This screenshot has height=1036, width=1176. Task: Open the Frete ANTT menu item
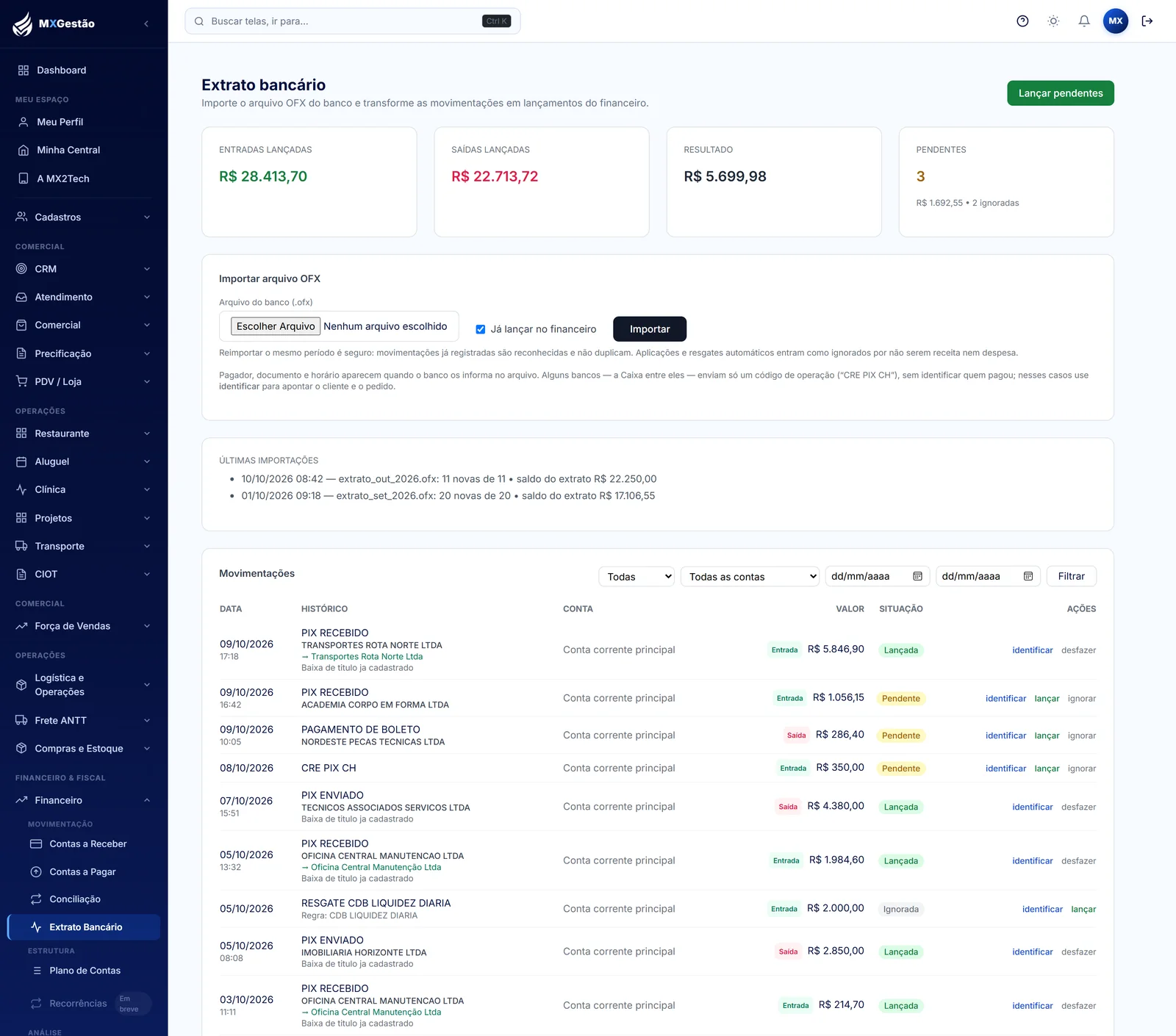click(x=84, y=720)
